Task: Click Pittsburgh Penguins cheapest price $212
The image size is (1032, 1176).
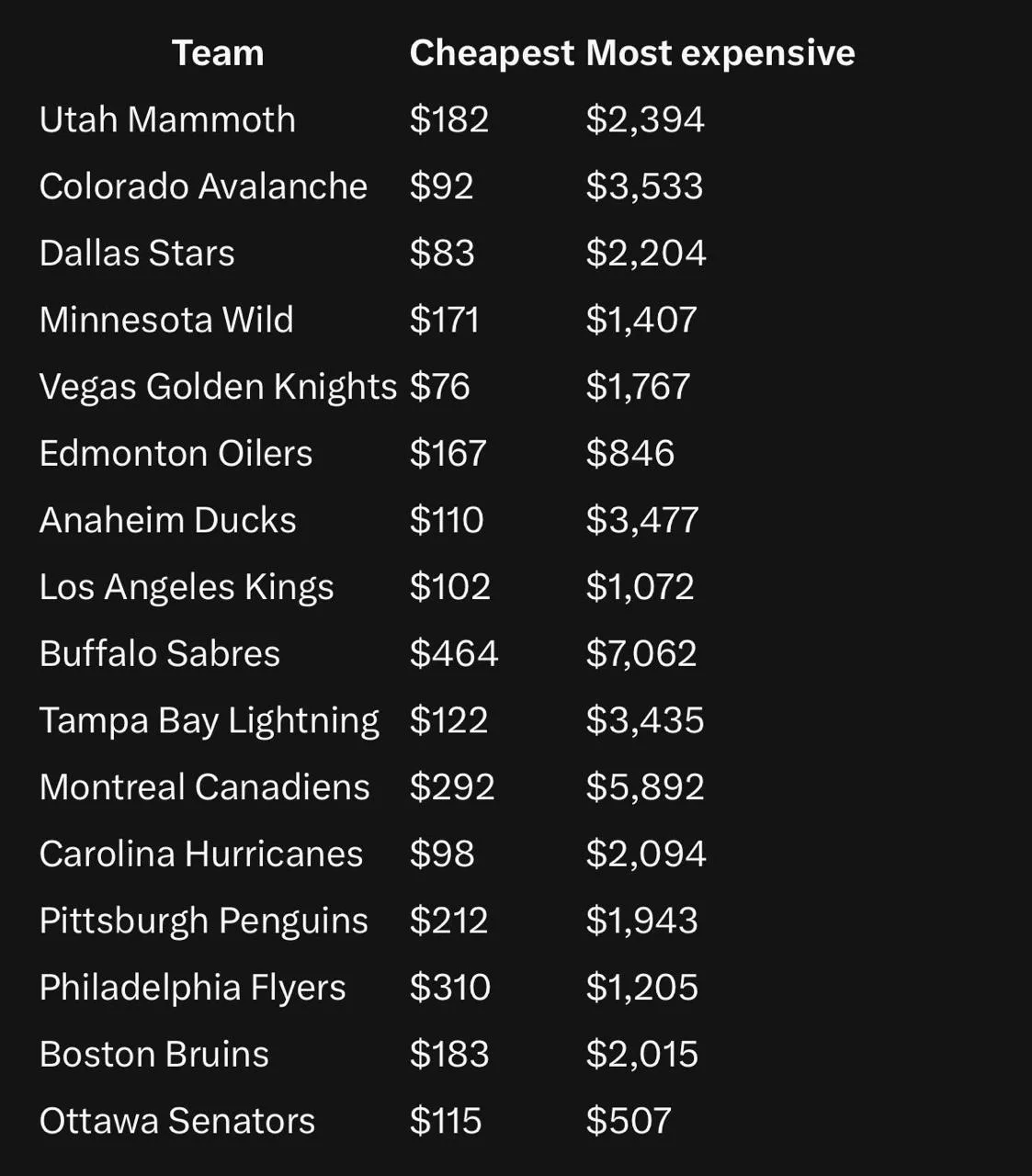Action: [x=448, y=921]
